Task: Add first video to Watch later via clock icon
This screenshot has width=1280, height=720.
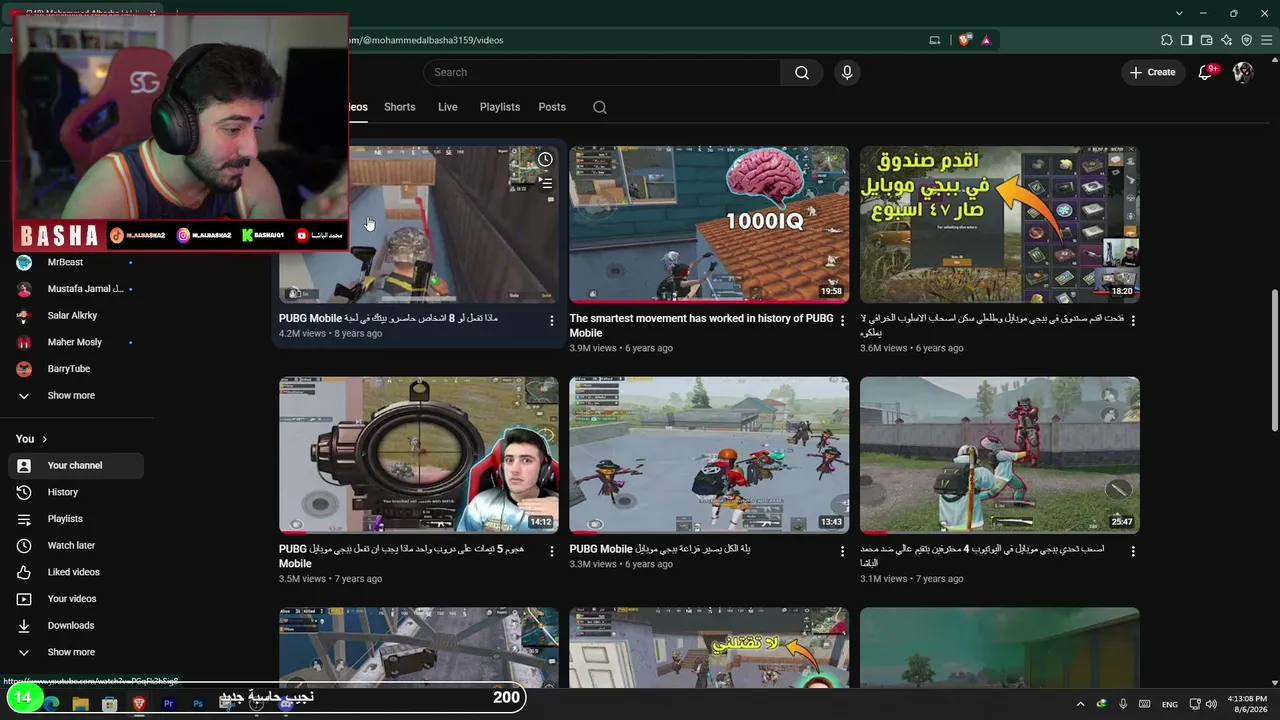Action: click(x=545, y=160)
